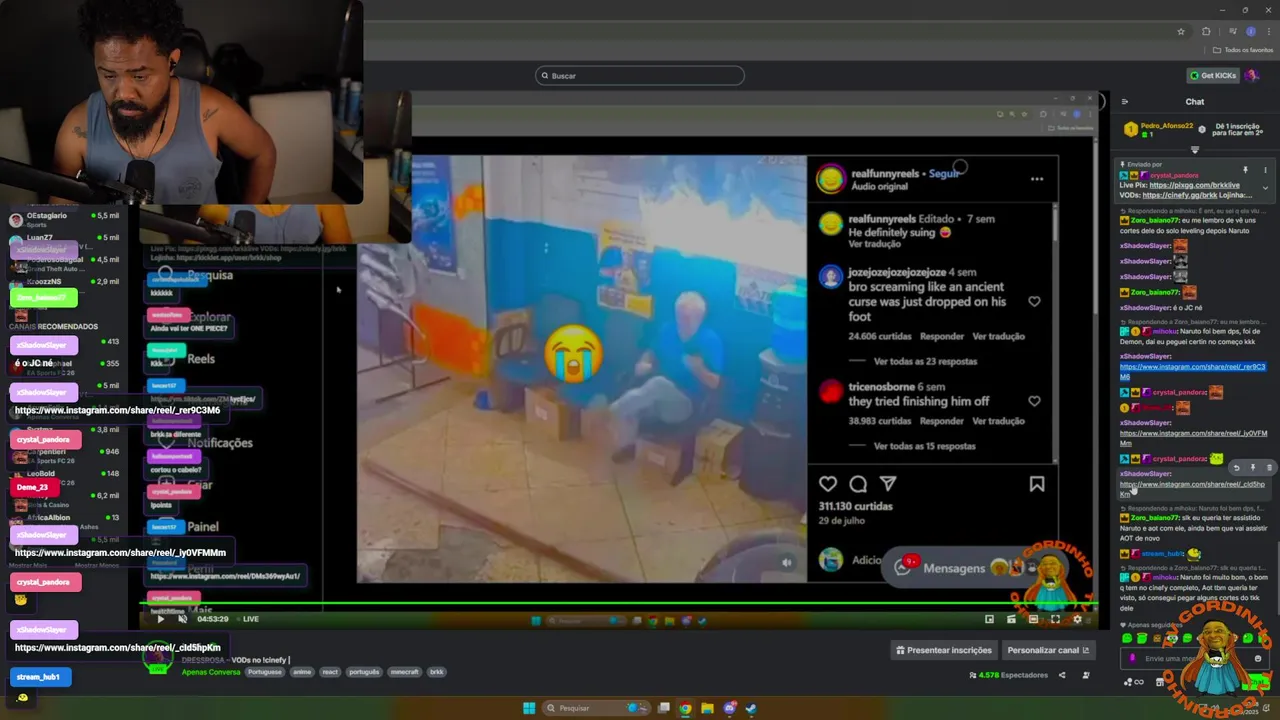Image resolution: width=1280 pixels, height=720 pixels.
Task: Open File Explorer from the Windows taskbar
Action: click(707, 708)
